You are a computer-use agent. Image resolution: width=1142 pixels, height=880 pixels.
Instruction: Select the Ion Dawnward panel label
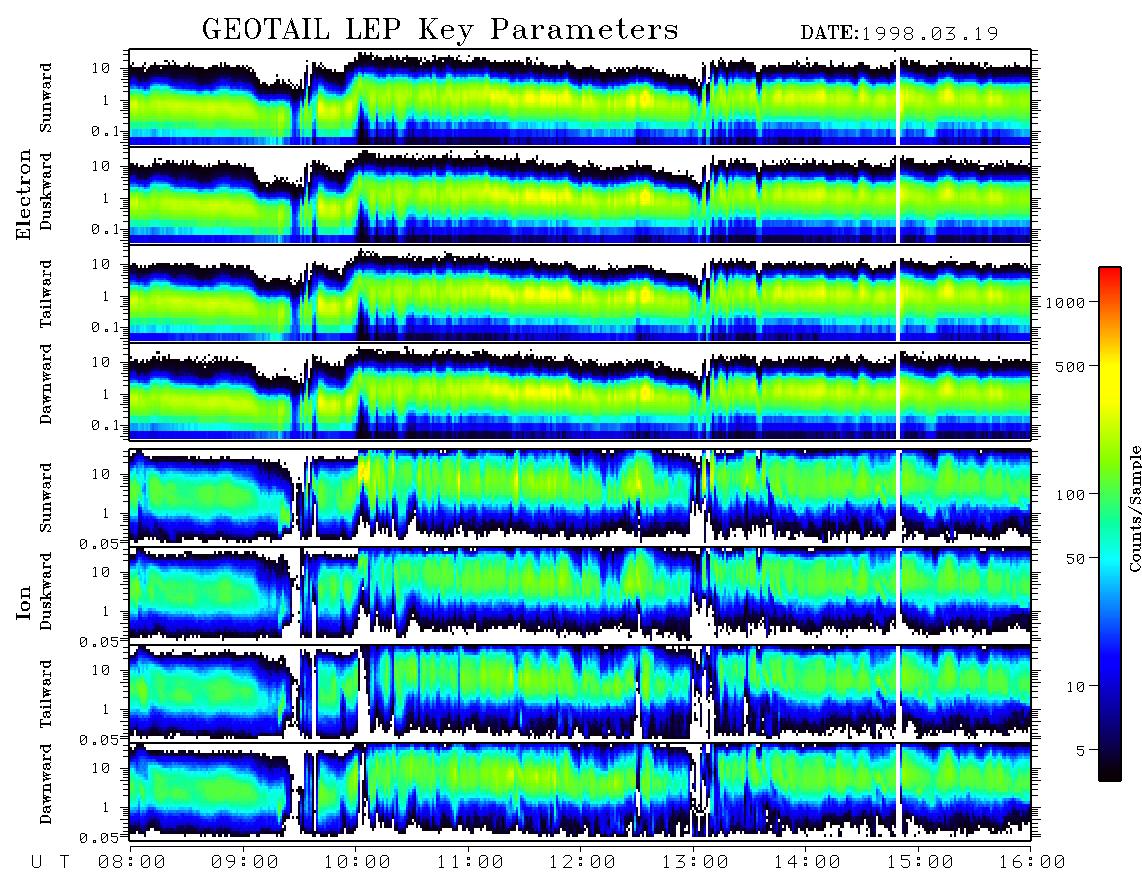coord(46,784)
